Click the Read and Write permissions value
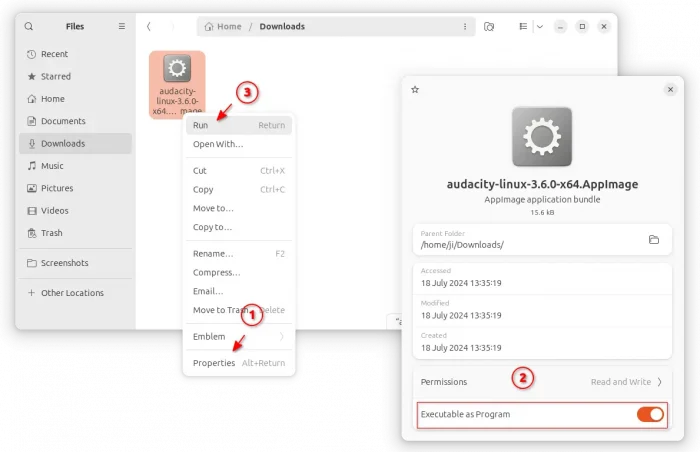 pos(621,382)
